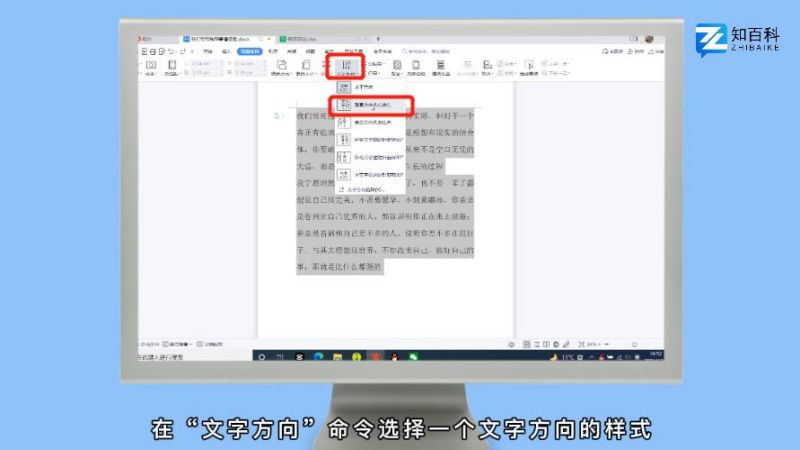The width and height of the screenshot is (800, 450).
Task: Expand the zoom percentage dropdown in status bar
Action: [594, 343]
